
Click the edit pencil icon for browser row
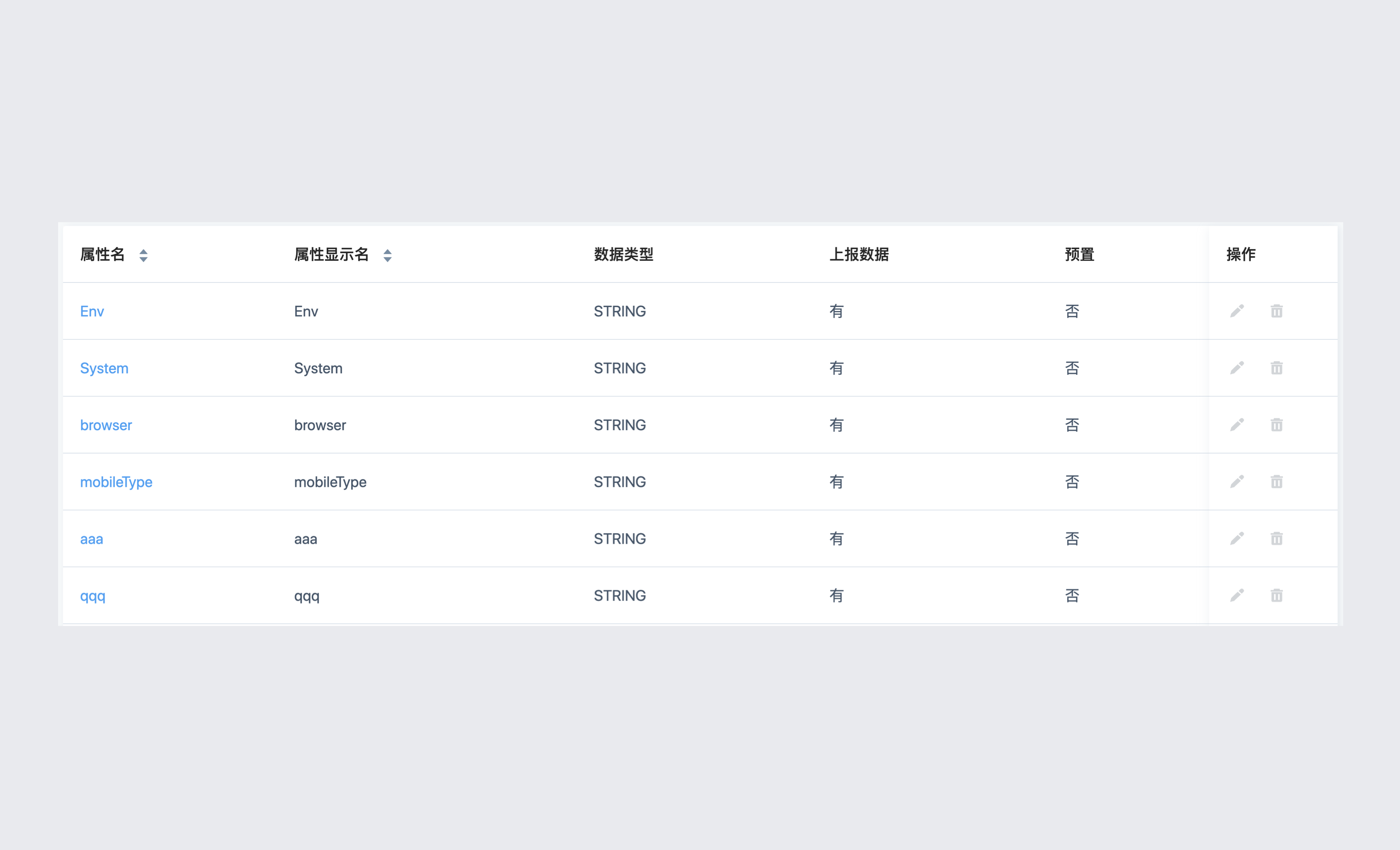[1237, 425]
